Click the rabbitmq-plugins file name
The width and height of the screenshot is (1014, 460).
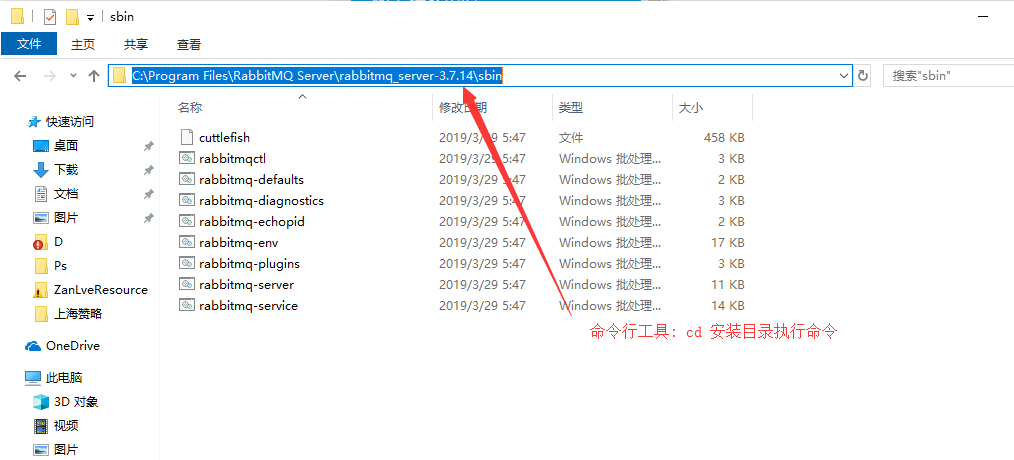tap(250, 263)
